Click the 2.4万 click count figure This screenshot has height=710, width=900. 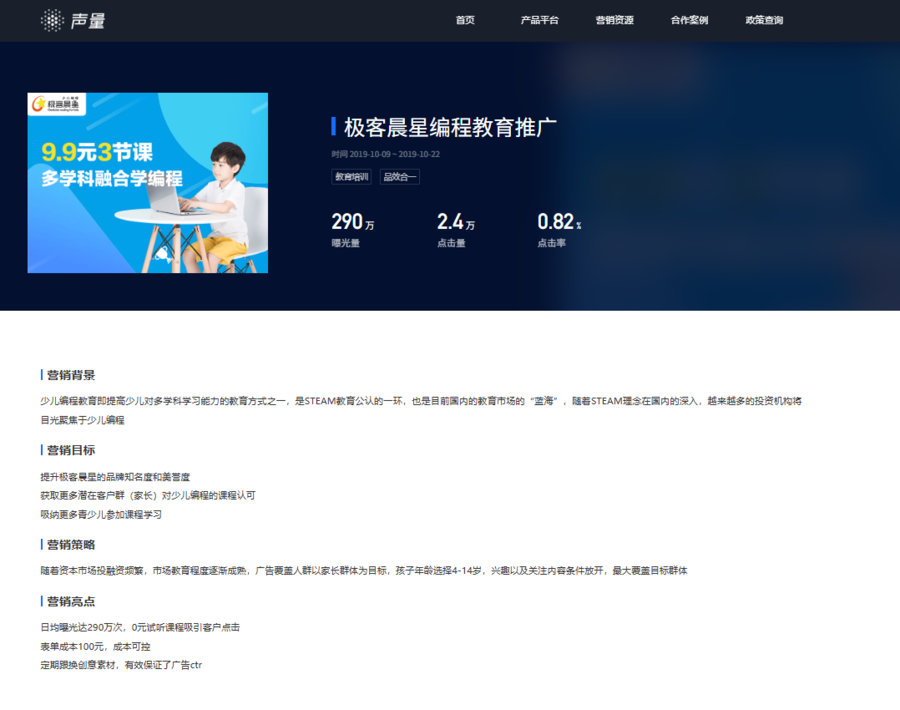point(456,222)
